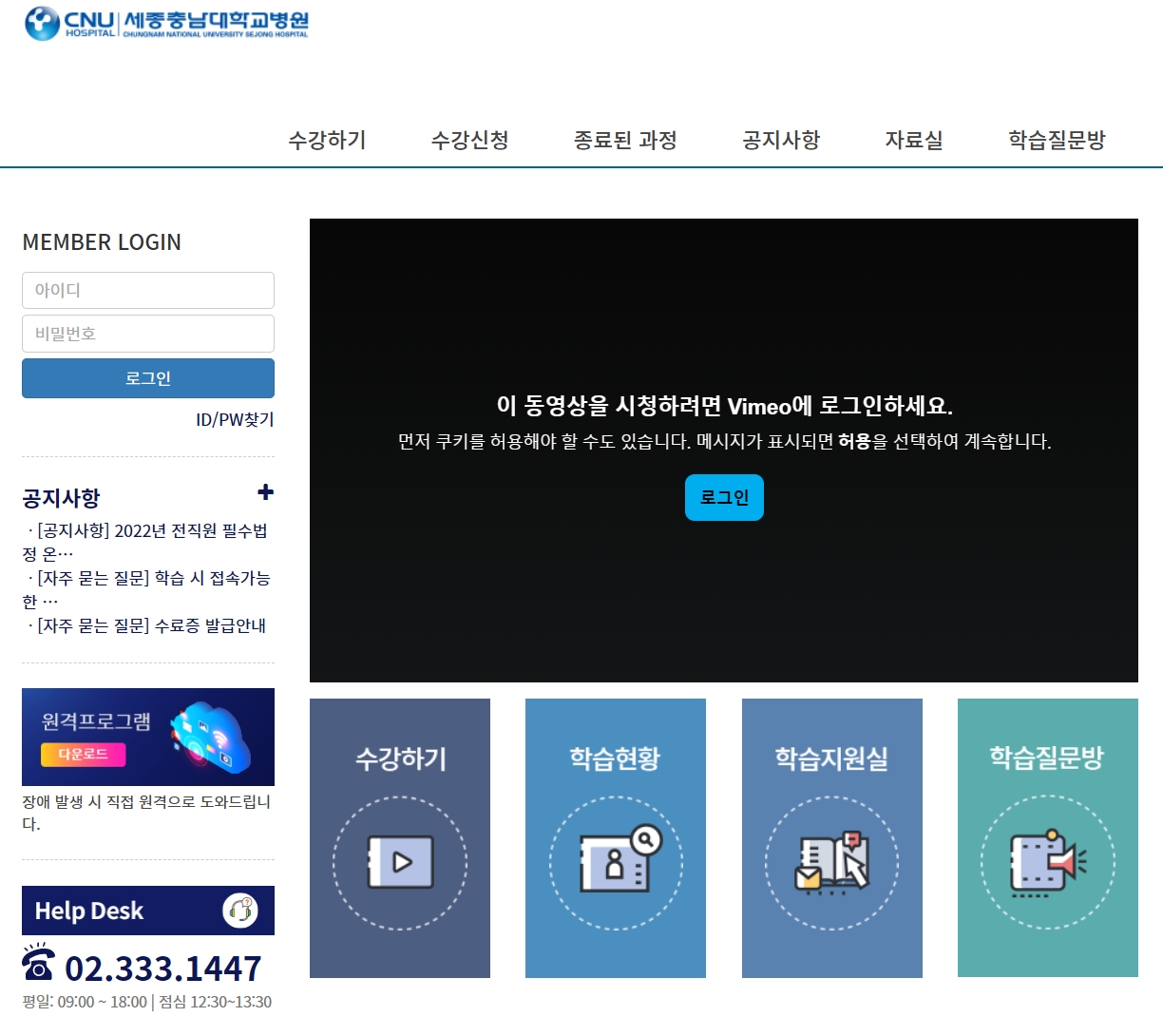Open notice 2022년 전직원 필수법정

(x=147, y=542)
